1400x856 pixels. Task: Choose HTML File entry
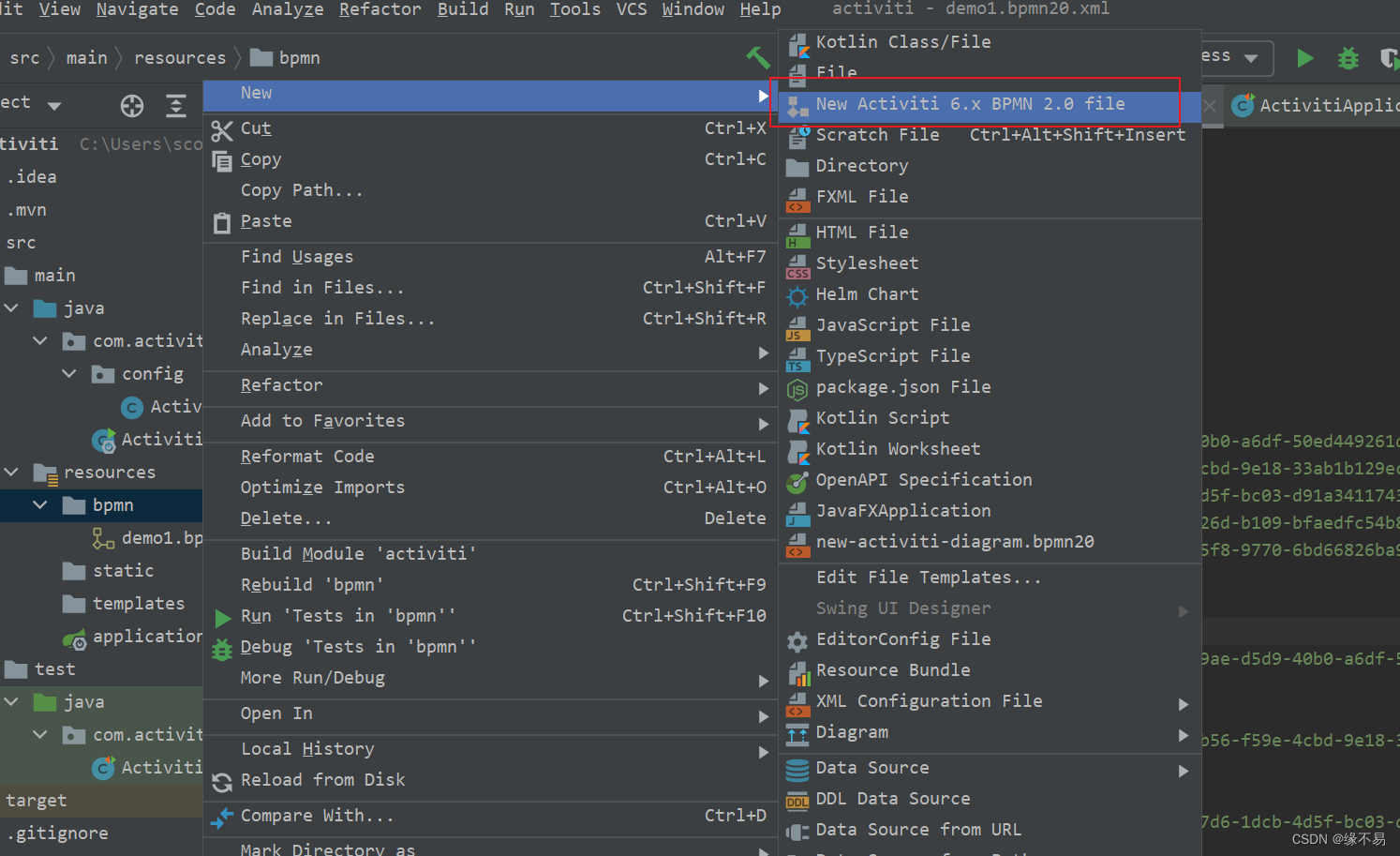point(990,233)
